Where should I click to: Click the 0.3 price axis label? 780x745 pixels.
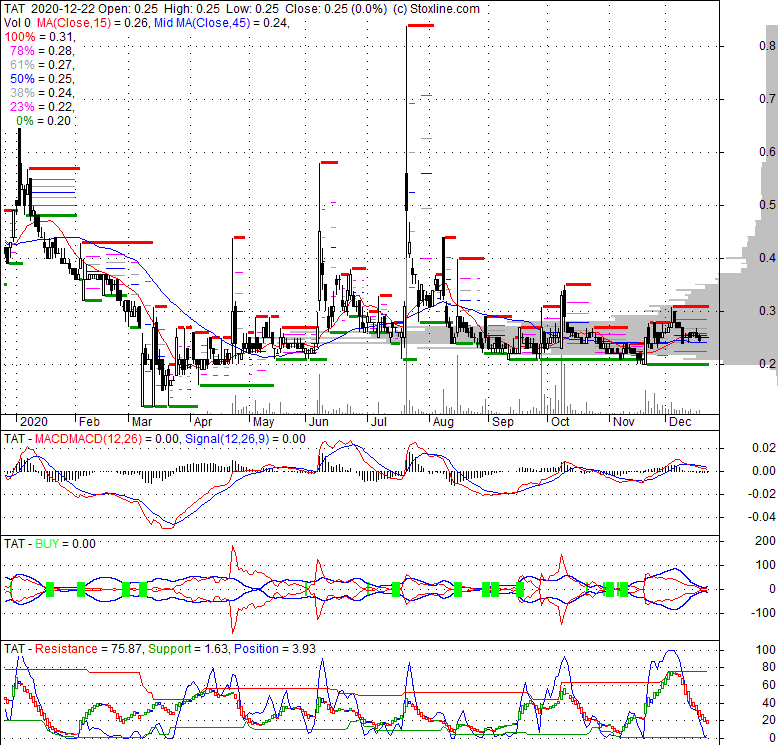pos(768,311)
